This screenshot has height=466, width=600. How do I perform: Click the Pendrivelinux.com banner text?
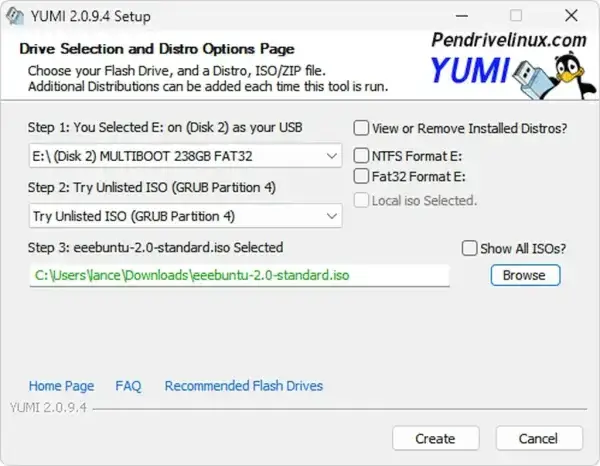pyautogui.click(x=509, y=40)
